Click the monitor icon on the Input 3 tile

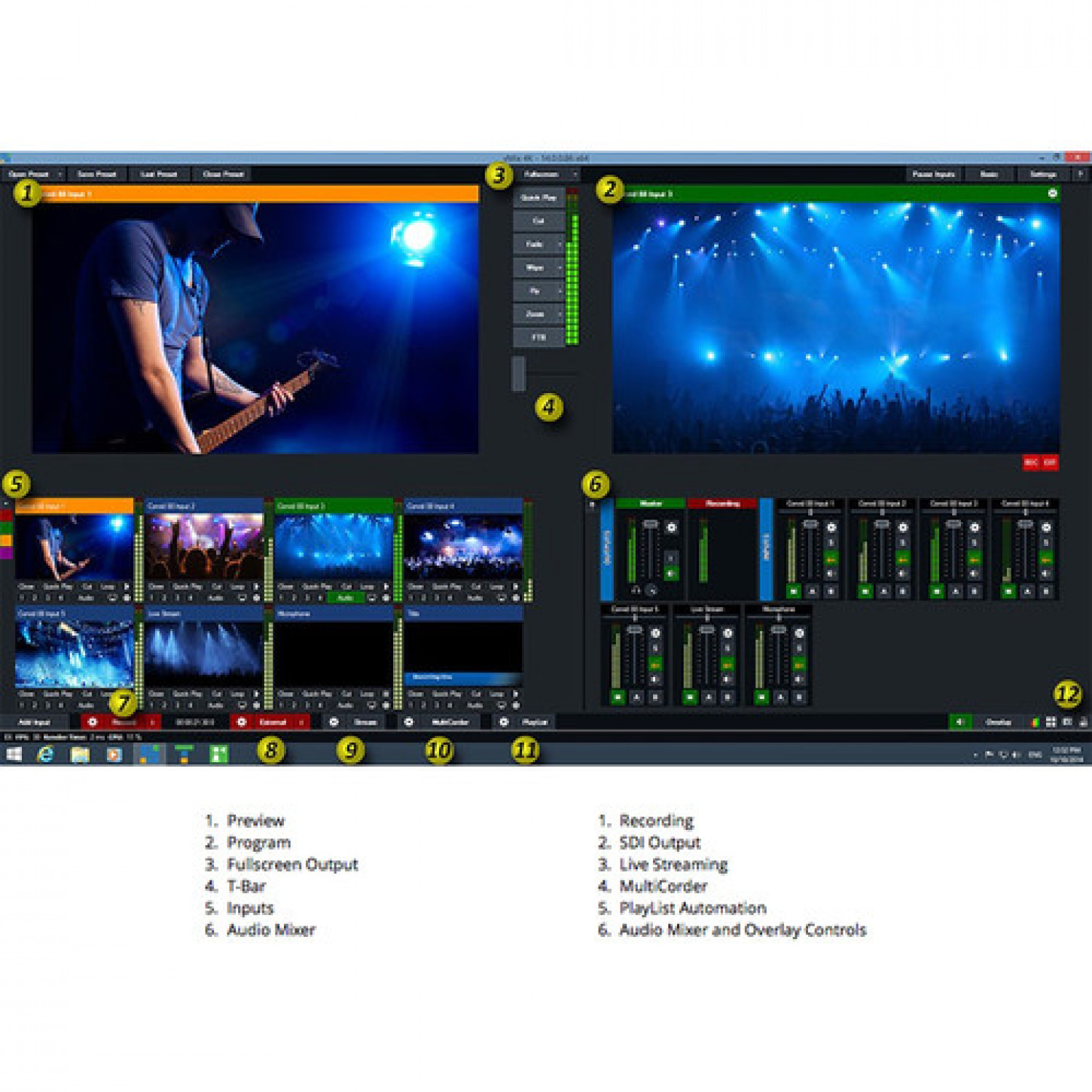click(x=371, y=598)
